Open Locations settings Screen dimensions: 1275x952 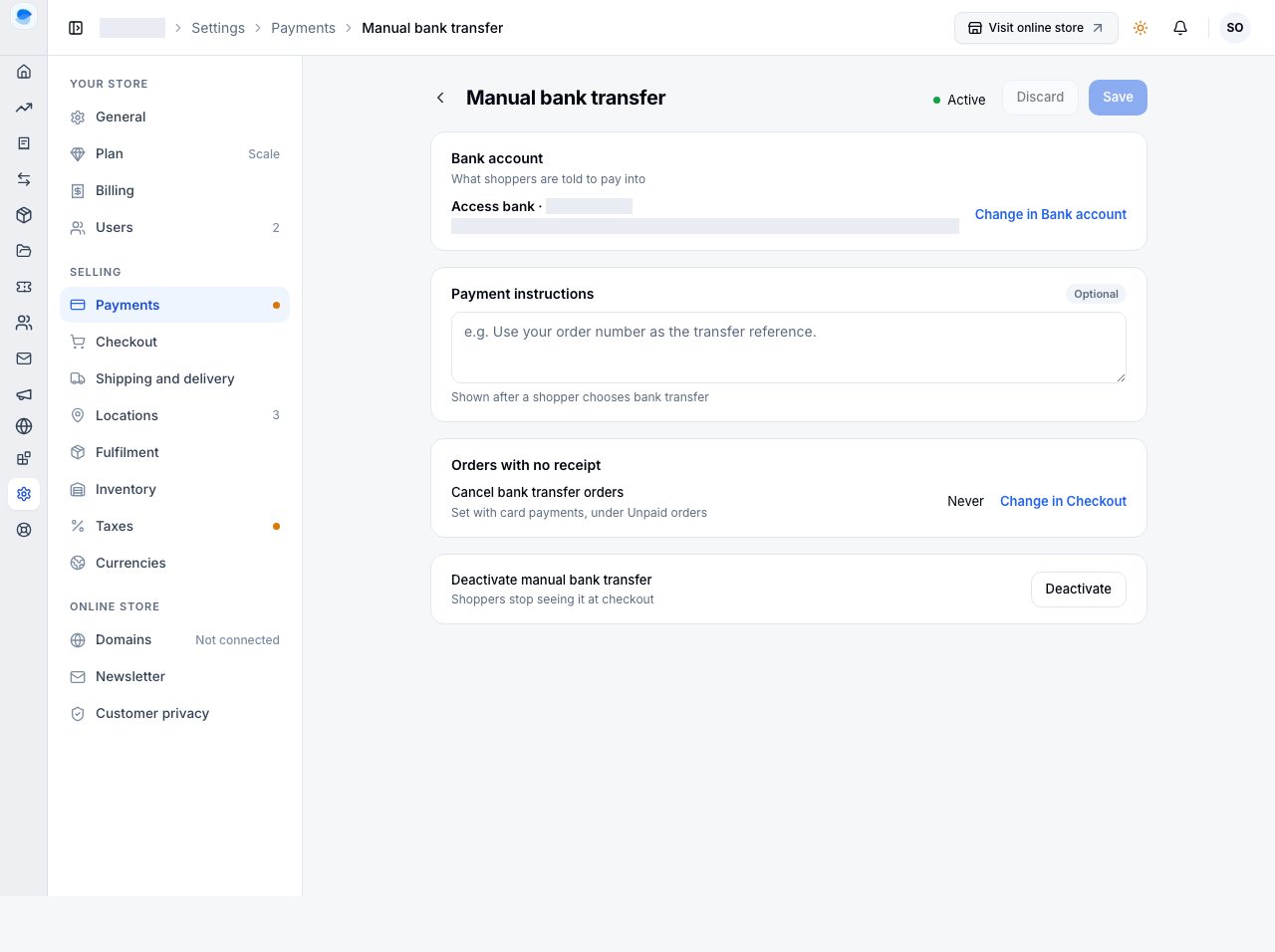(174, 415)
